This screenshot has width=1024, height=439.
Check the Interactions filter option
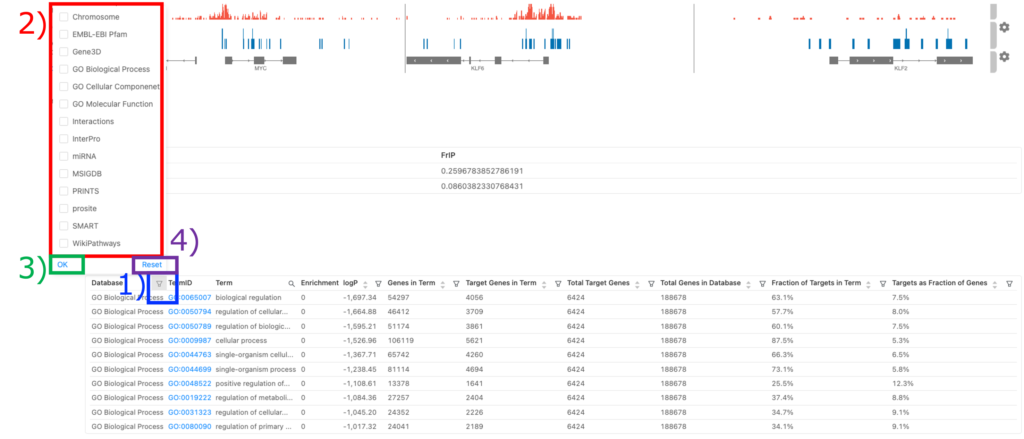coord(63,122)
